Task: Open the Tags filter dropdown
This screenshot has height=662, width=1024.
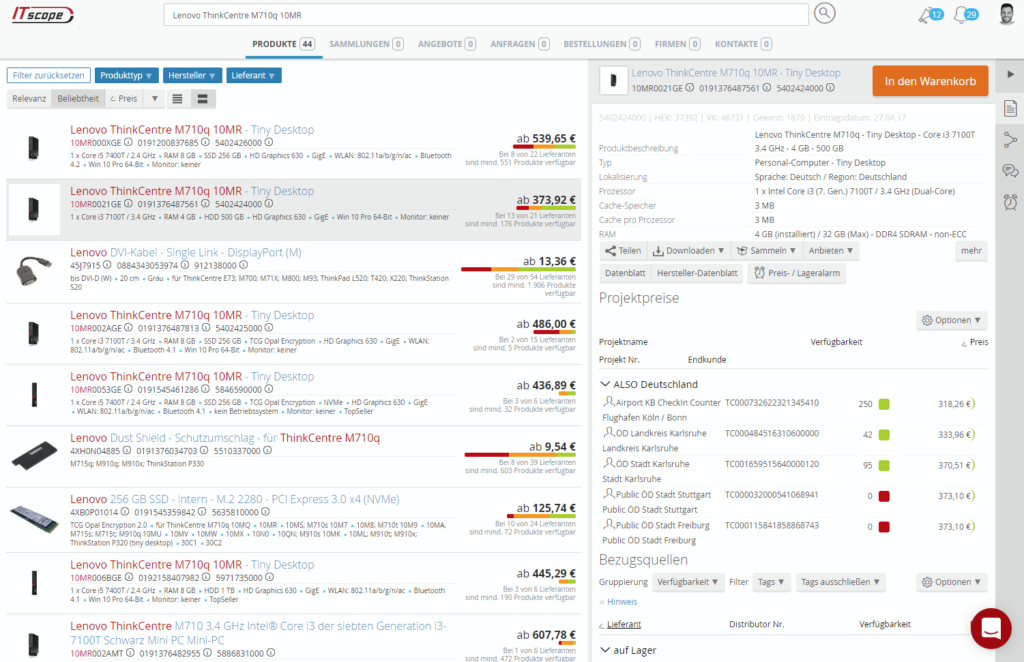Action: tap(771, 582)
